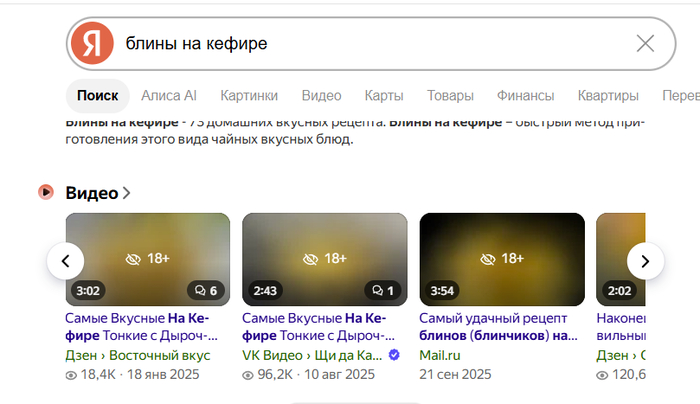Image resolution: width=700 pixels, height=404 pixels.
Task: Open source Дзен › Восточный вкус
Action: pos(138,355)
